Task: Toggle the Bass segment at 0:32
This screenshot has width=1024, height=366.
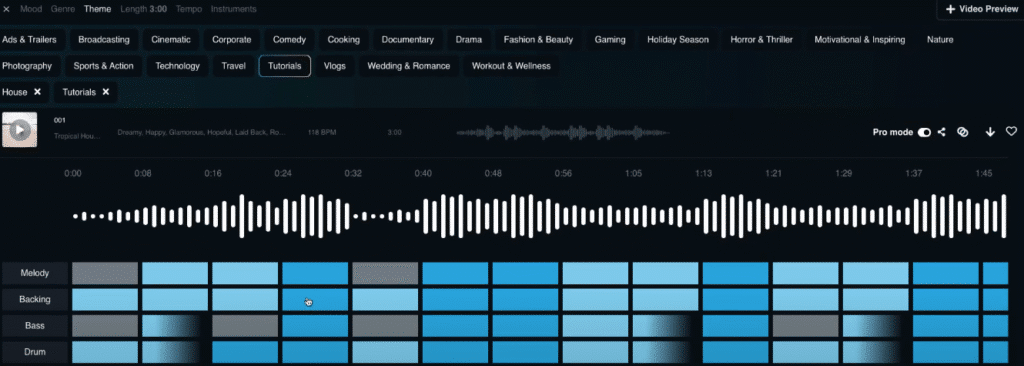Action: pos(385,325)
